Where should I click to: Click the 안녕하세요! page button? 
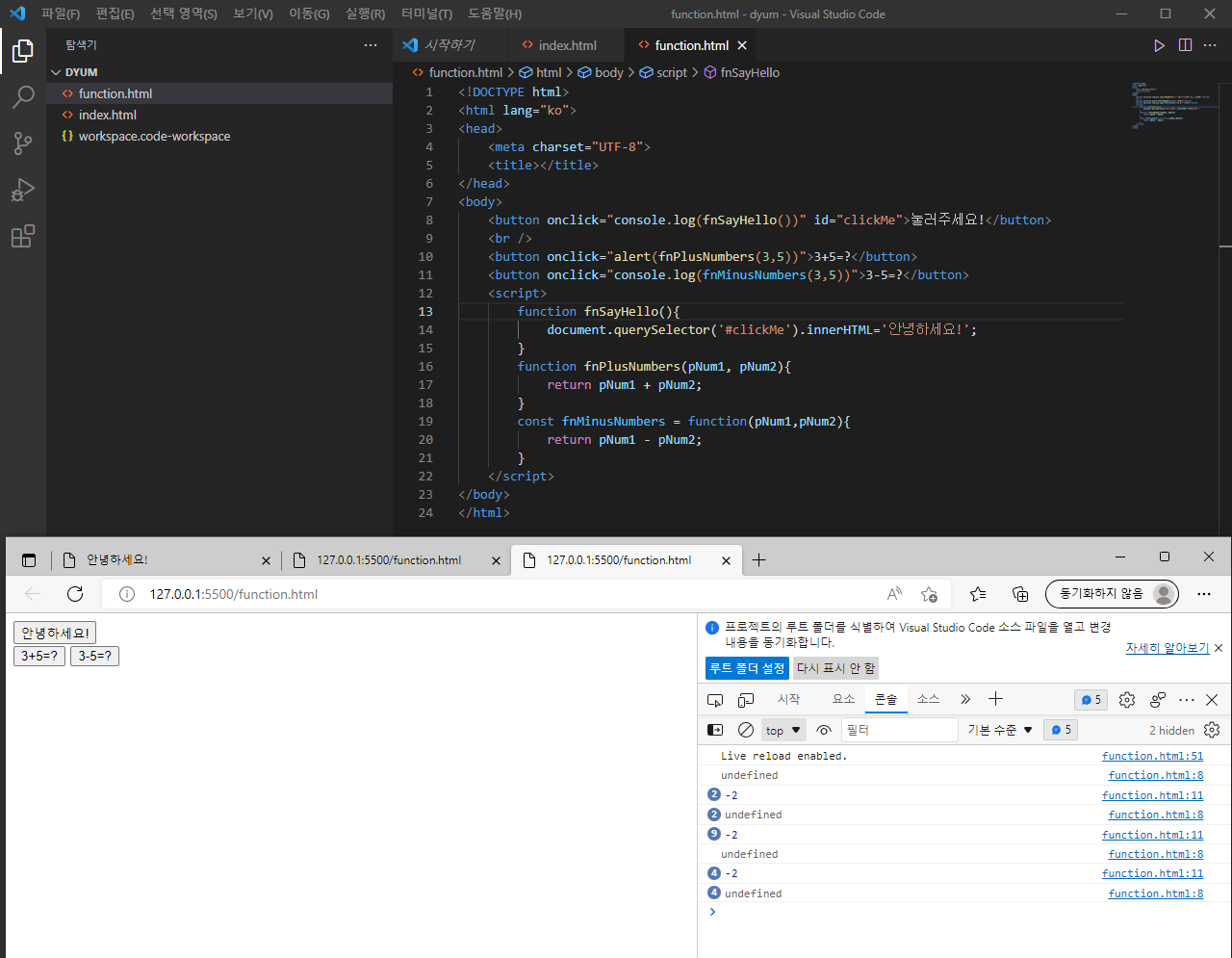[x=55, y=633]
